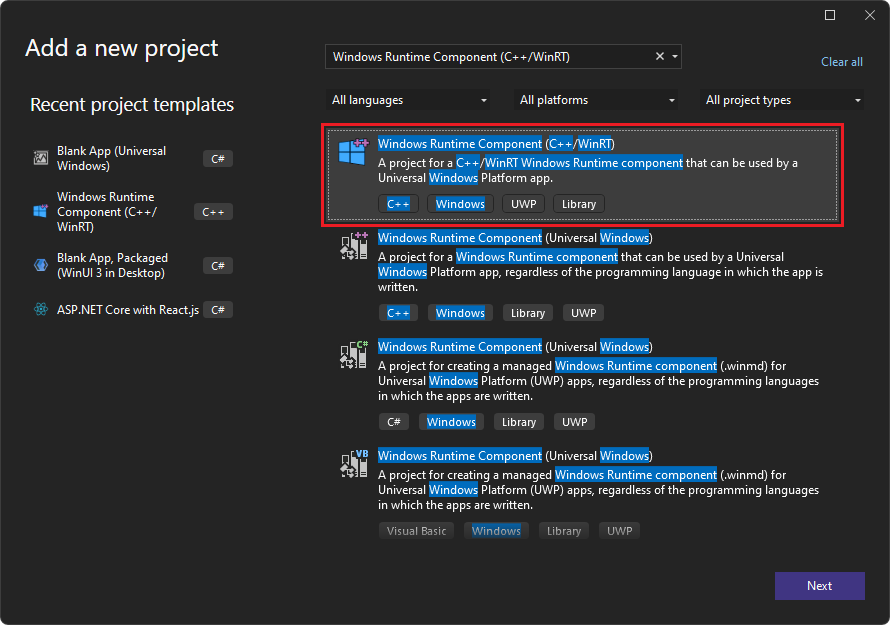Click the second template's C++ project icon

click(x=353, y=247)
